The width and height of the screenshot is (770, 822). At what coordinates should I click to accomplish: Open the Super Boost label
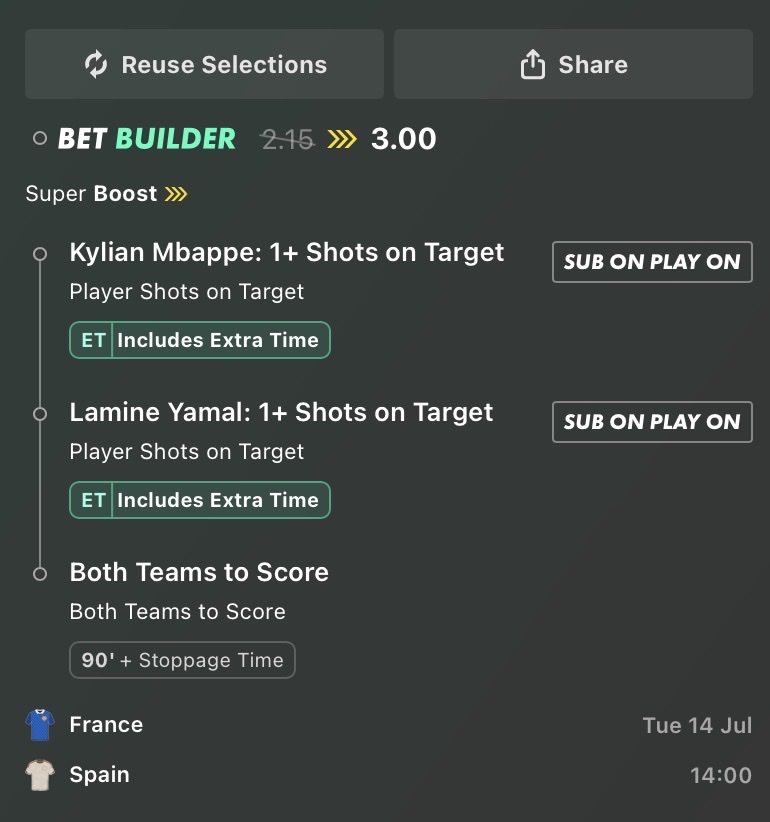point(91,194)
